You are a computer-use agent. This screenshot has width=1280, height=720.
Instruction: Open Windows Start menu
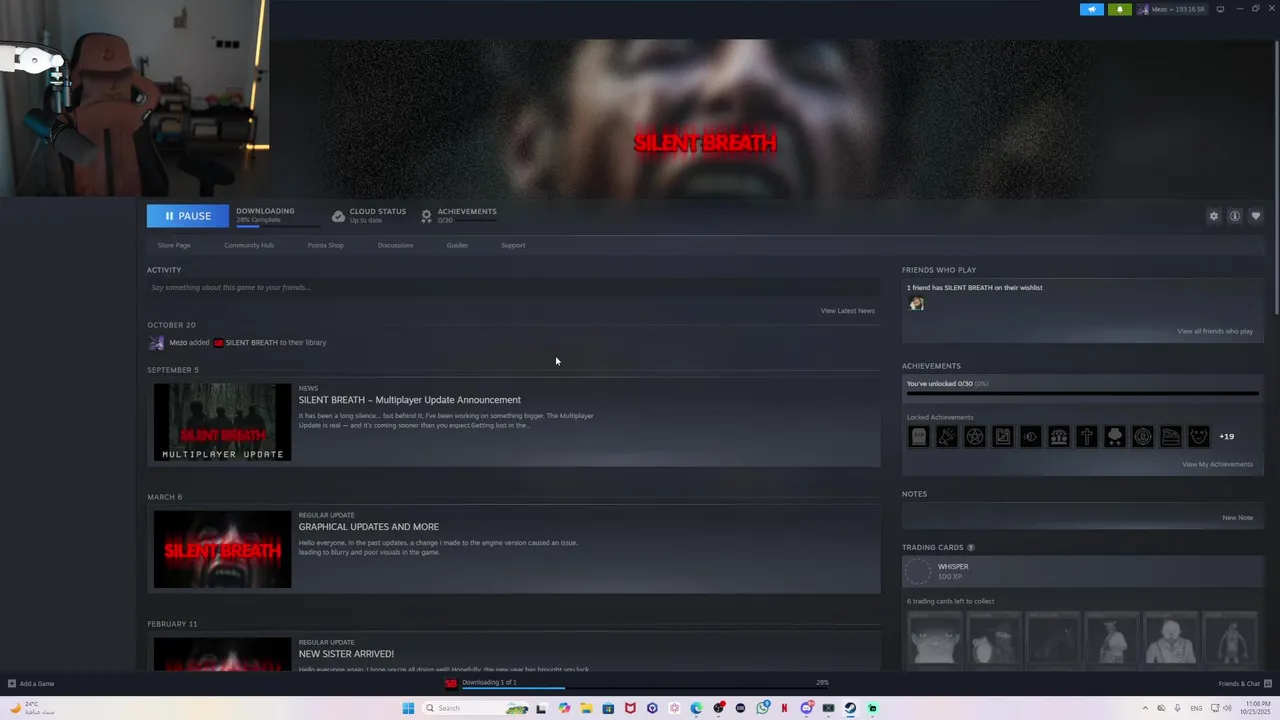(x=408, y=708)
